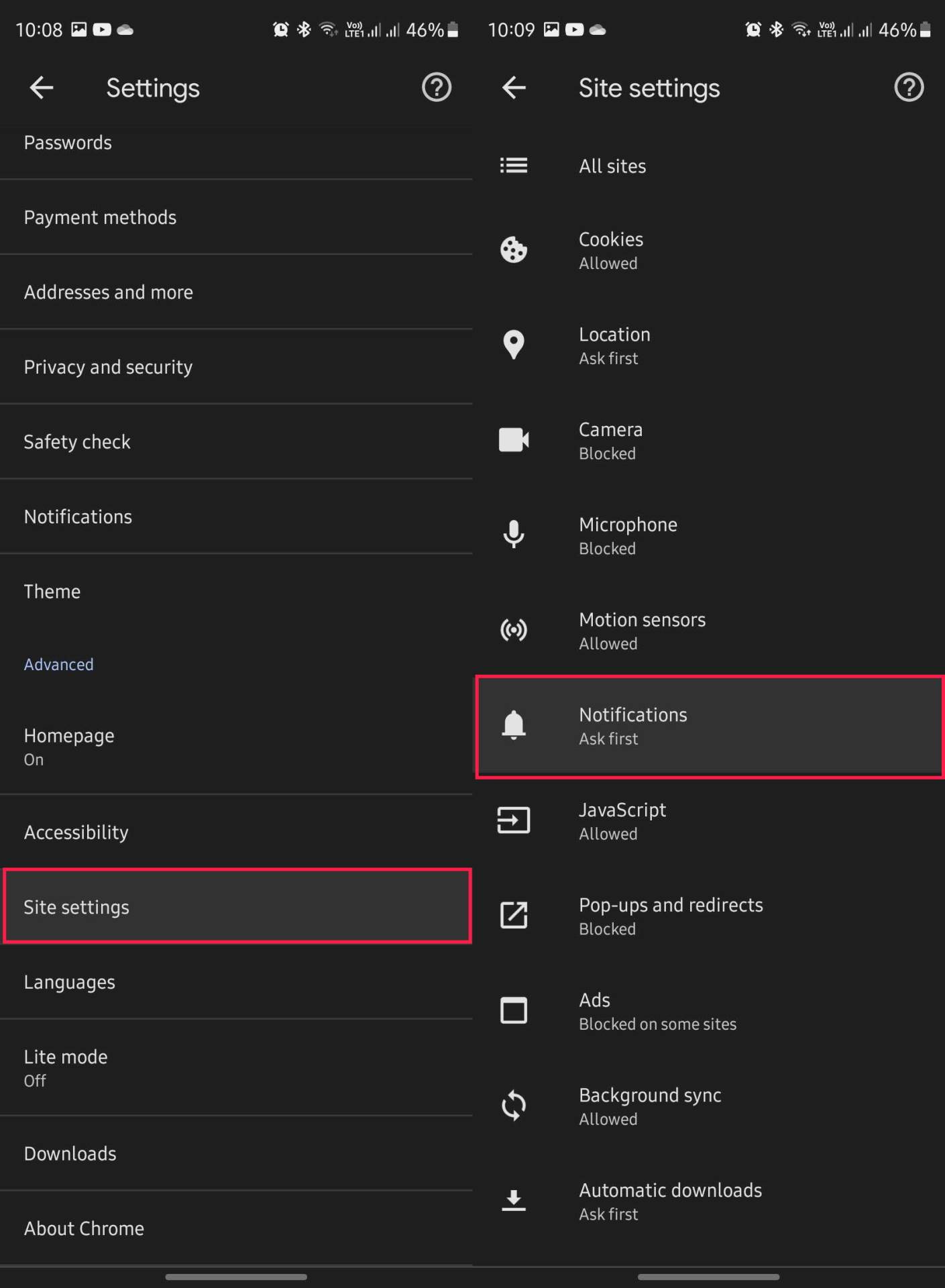Open Pop-ups and redirects setting
Viewport: 945px width, 1288px height.
(x=709, y=916)
